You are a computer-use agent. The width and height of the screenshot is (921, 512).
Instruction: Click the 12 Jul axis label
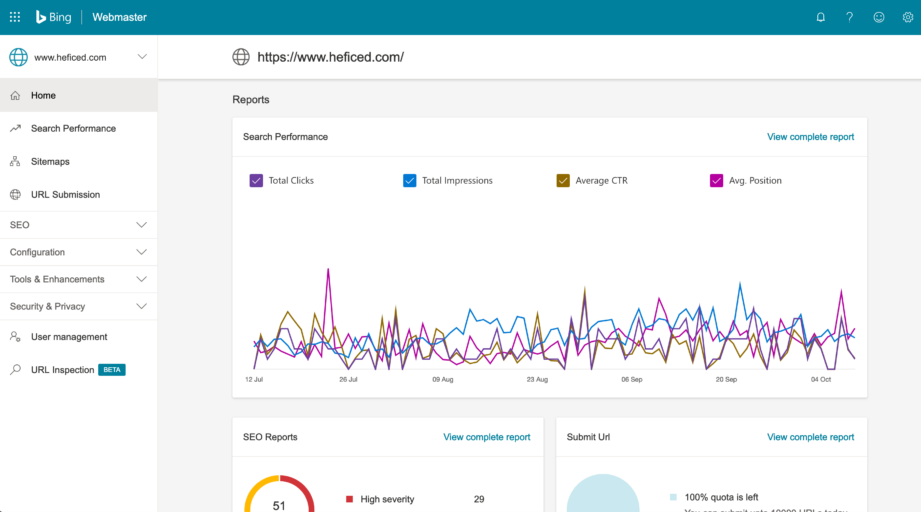pyautogui.click(x=254, y=379)
